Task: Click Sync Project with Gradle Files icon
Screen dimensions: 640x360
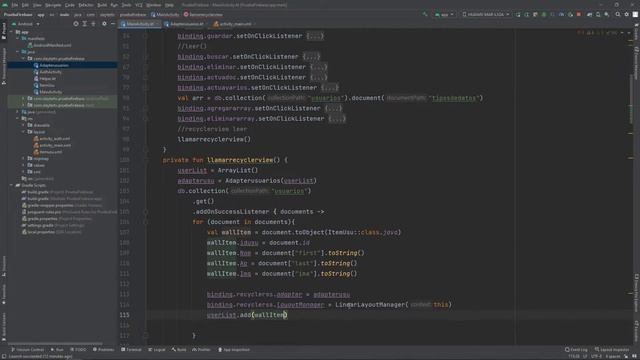Action: (589, 14)
